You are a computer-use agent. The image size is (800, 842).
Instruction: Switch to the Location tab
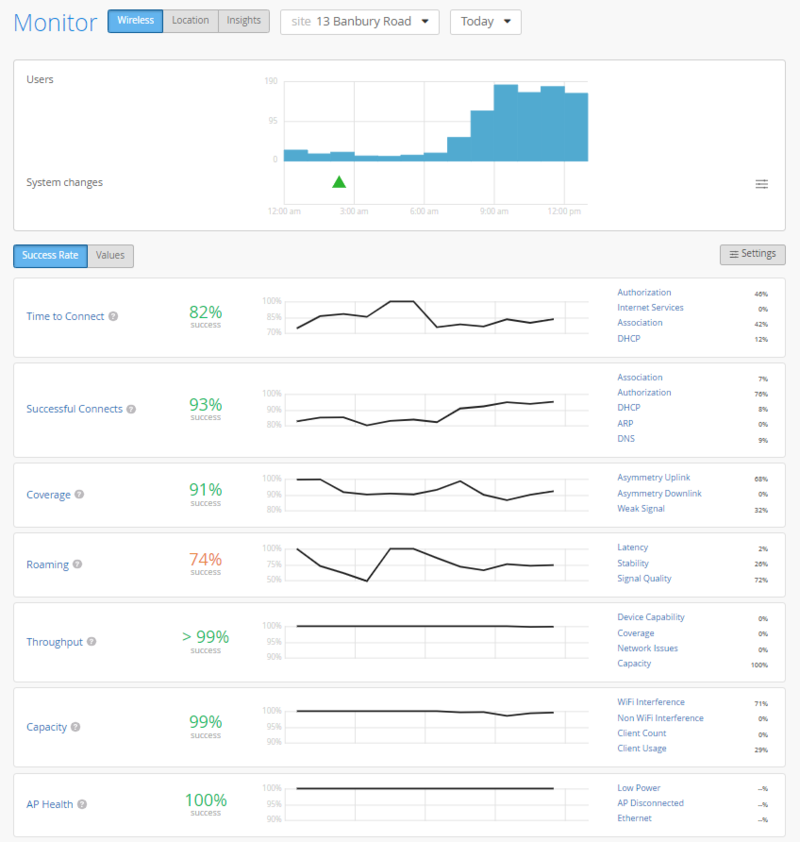click(190, 21)
